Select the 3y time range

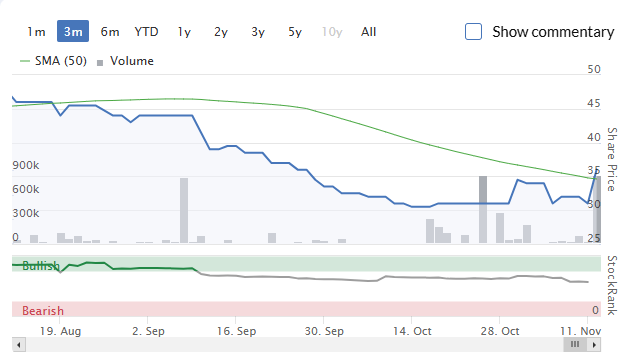(258, 31)
